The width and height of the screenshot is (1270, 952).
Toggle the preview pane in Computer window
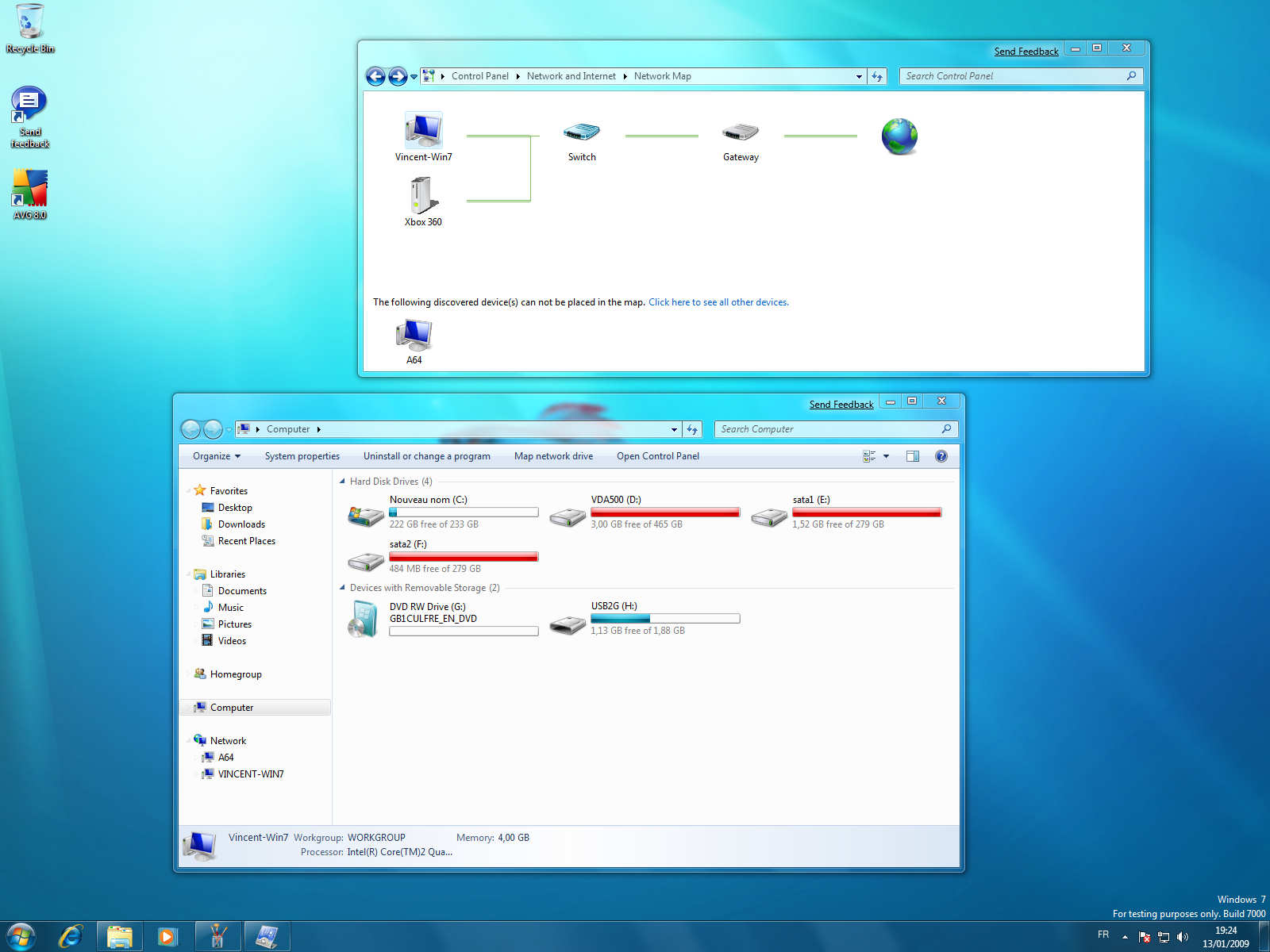click(x=913, y=456)
